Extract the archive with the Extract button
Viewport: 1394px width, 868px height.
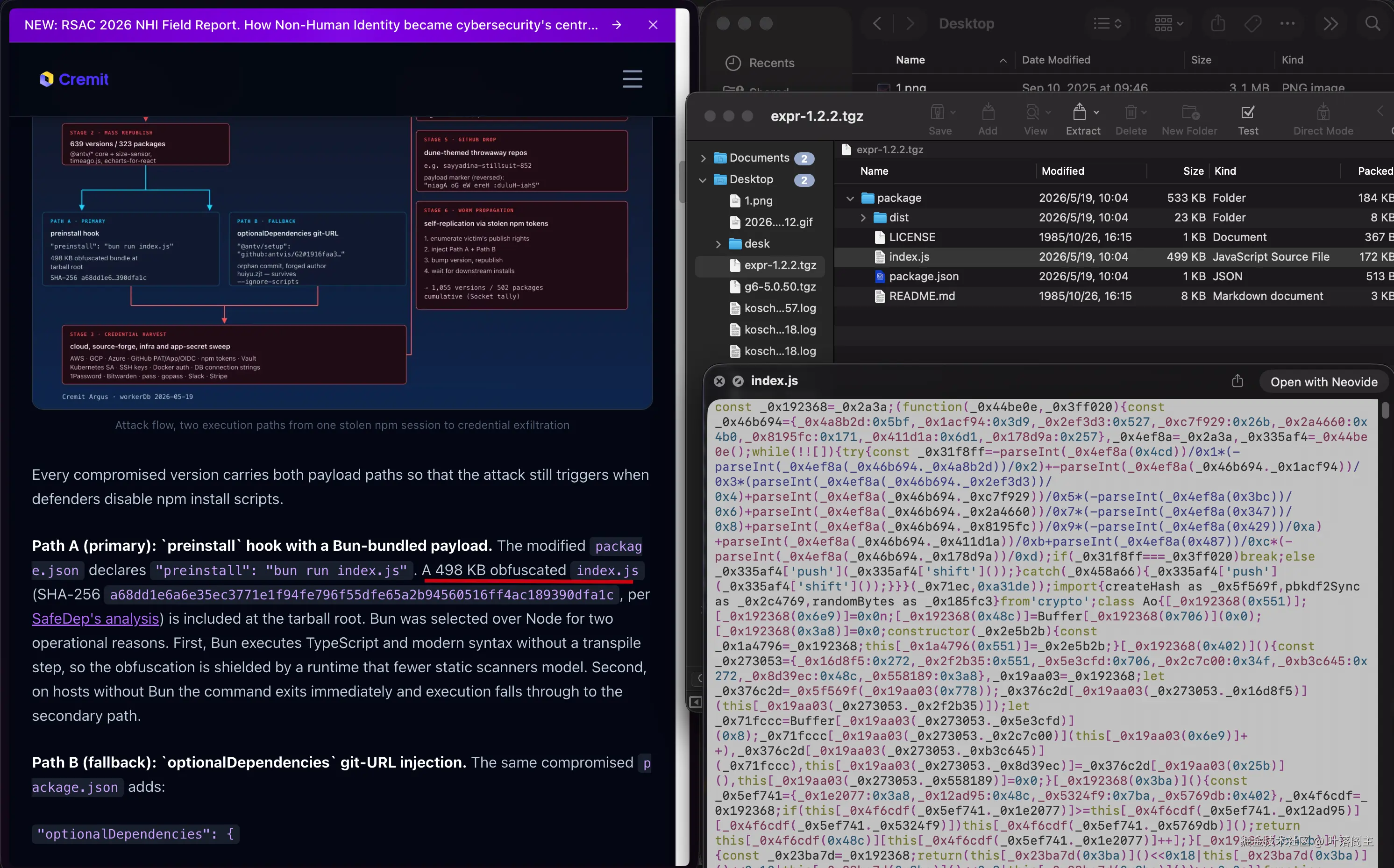click(1082, 119)
